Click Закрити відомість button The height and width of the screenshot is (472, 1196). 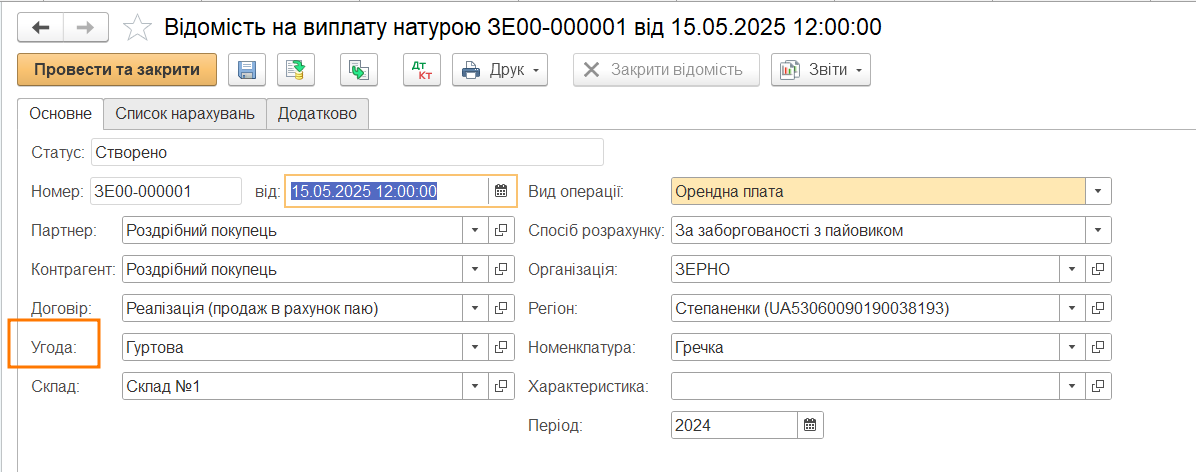click(x=665, y=70)
